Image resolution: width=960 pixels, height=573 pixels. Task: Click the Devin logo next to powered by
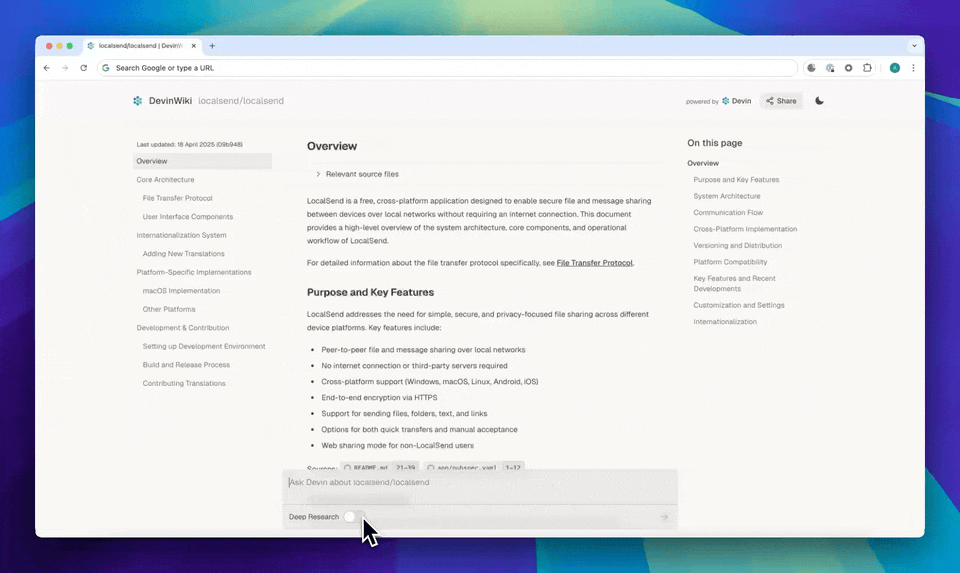pyautogui.click(x=737, y=101)
